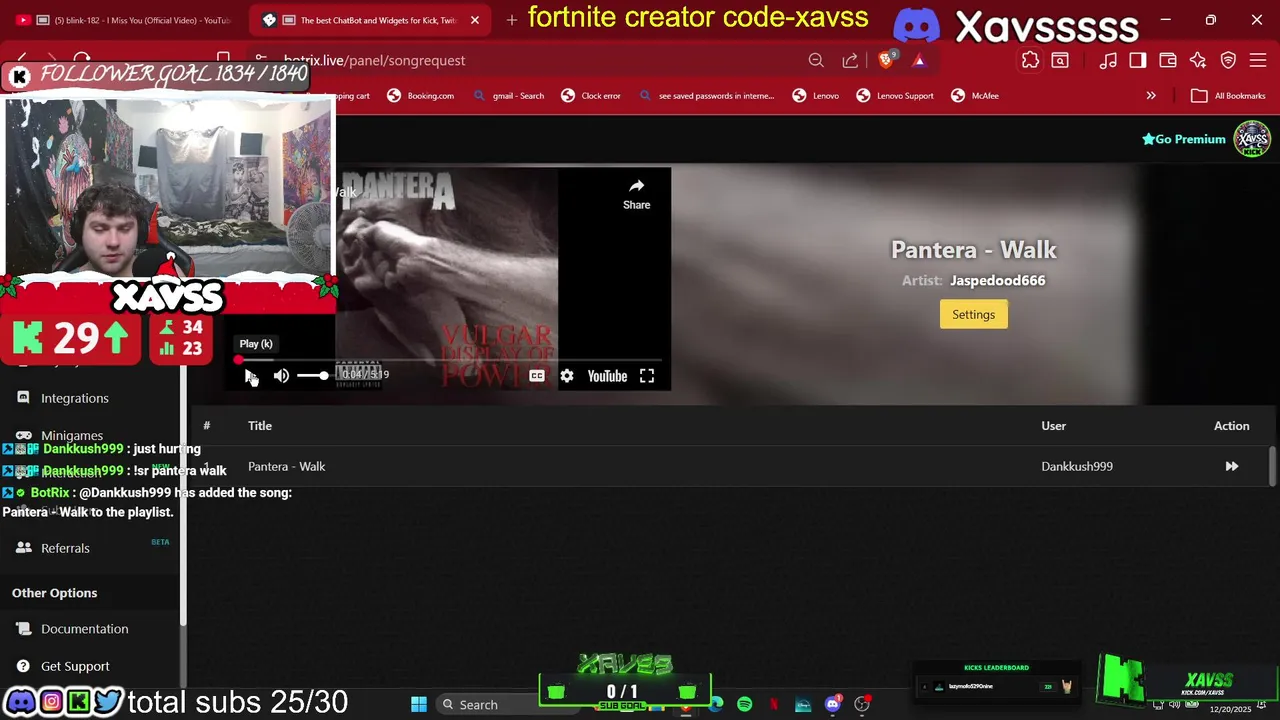Open Minigames in the sidebar

(x=72, y=436)
